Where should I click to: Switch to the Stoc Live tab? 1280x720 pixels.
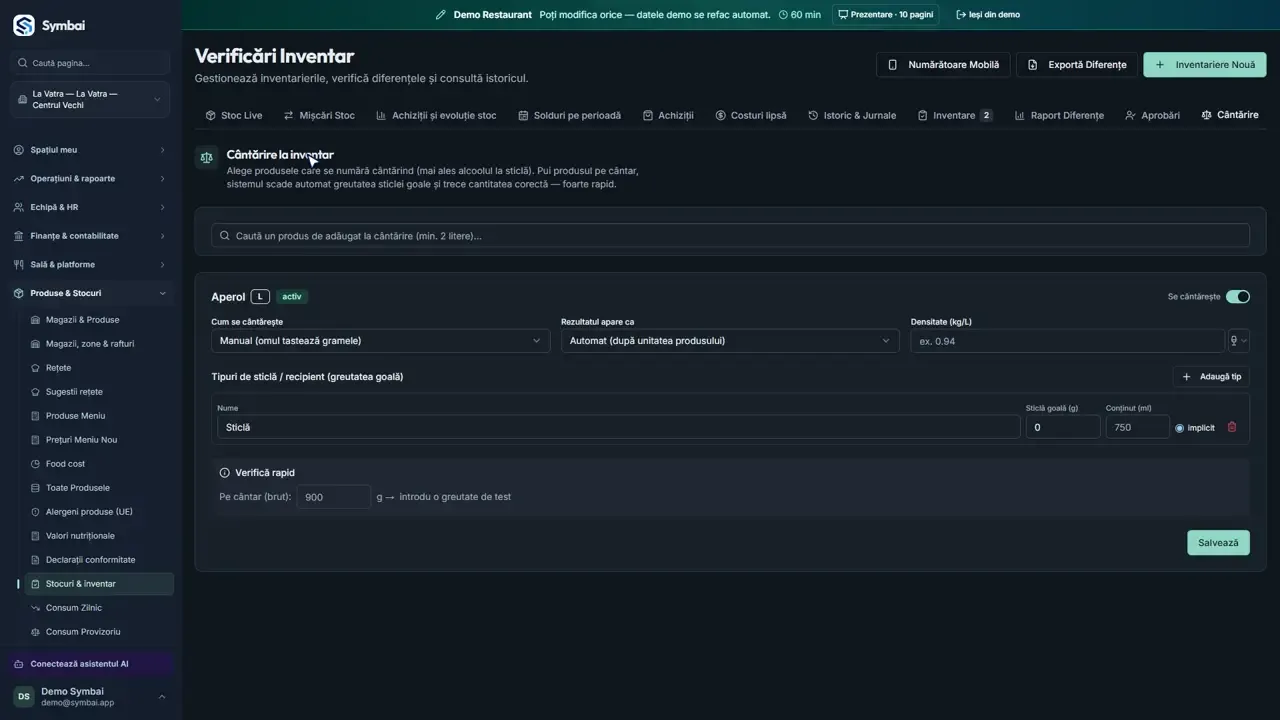click(234, 115)
